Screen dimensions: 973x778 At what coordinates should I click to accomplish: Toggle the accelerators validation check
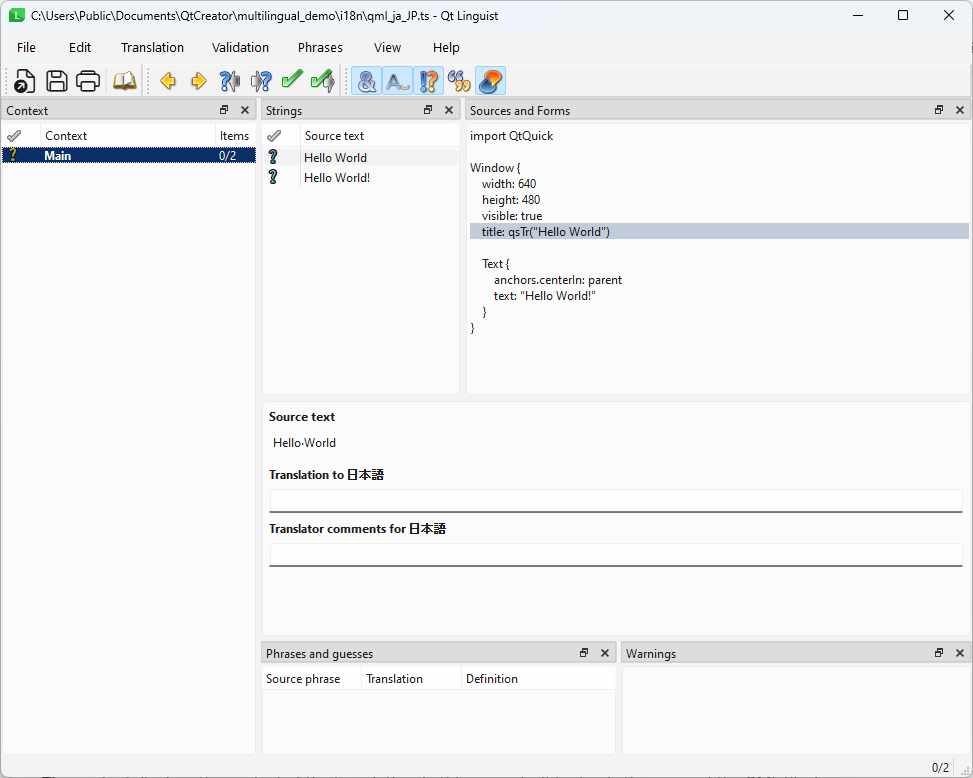[365, 81]
